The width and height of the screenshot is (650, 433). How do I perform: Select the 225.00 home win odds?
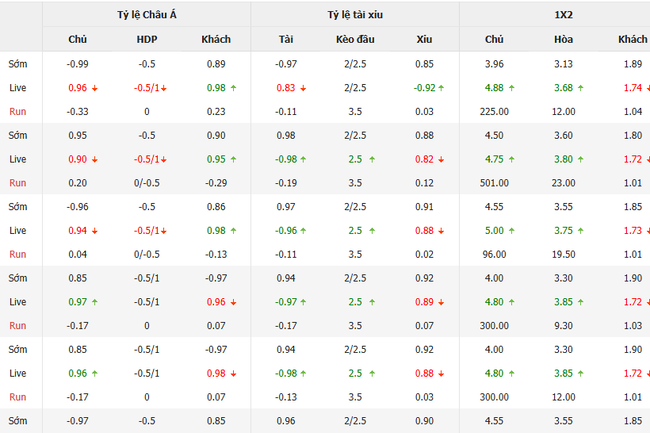(493, 111)
